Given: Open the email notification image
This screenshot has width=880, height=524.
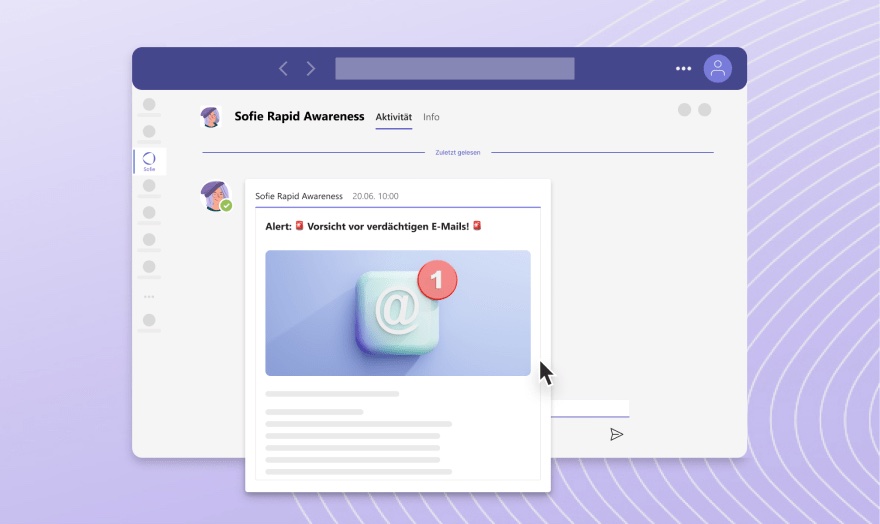Looking at the screenshot, I should click(x=397, y=313).
